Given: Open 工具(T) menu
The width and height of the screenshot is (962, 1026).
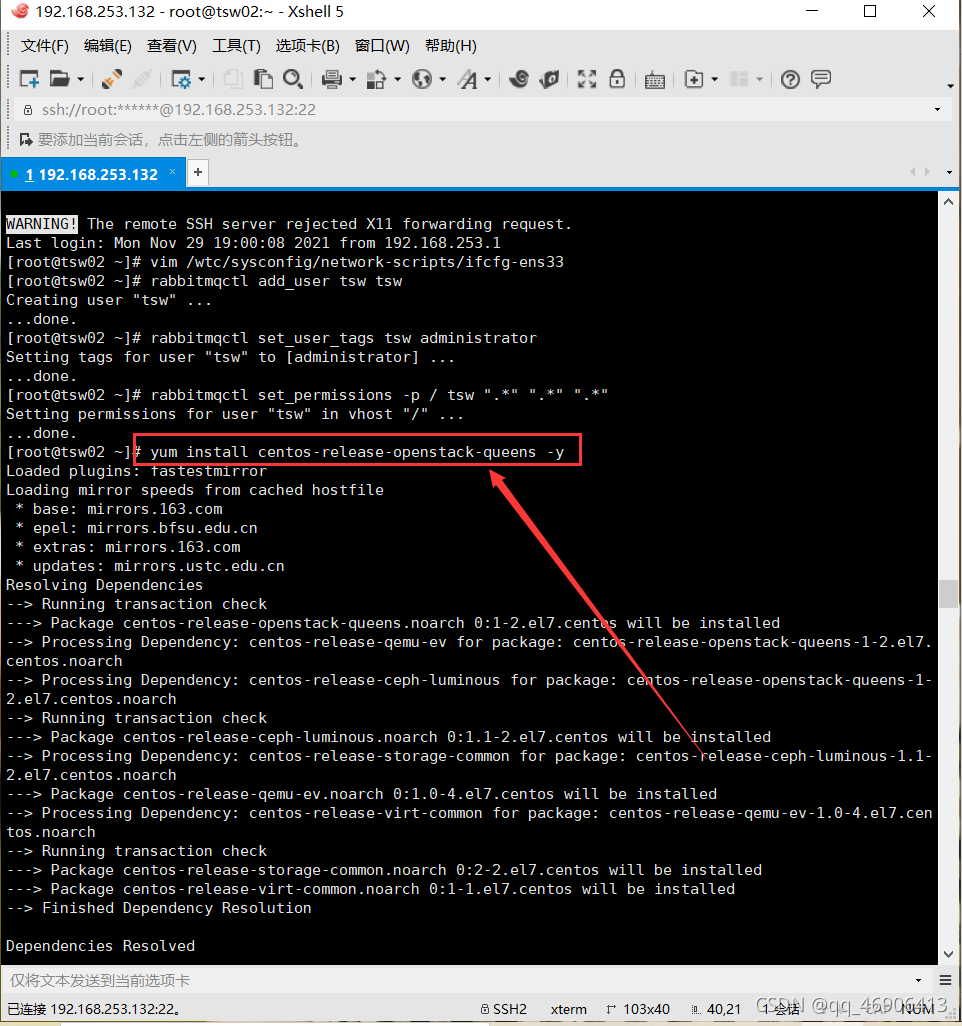Looking at the screenshot, I should click(236, 46).
